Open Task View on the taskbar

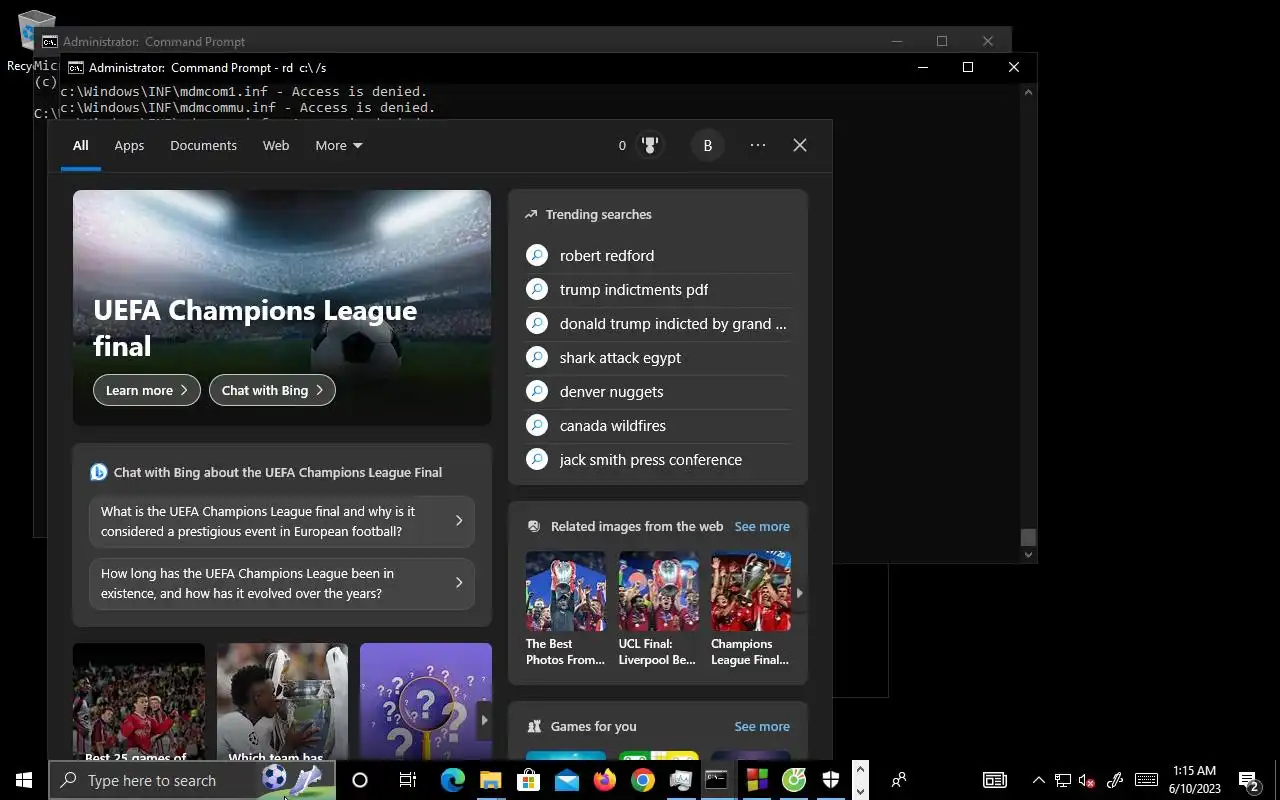click(x=407, y=780)
